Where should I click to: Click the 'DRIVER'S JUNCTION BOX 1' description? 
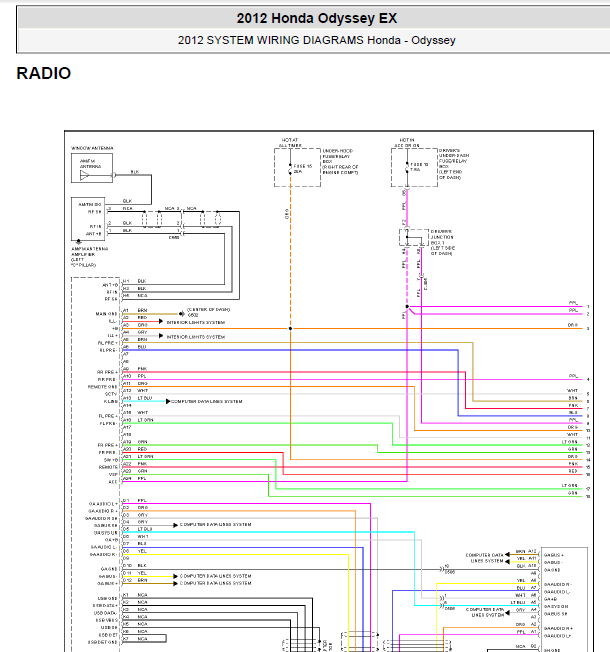[442, 242]
